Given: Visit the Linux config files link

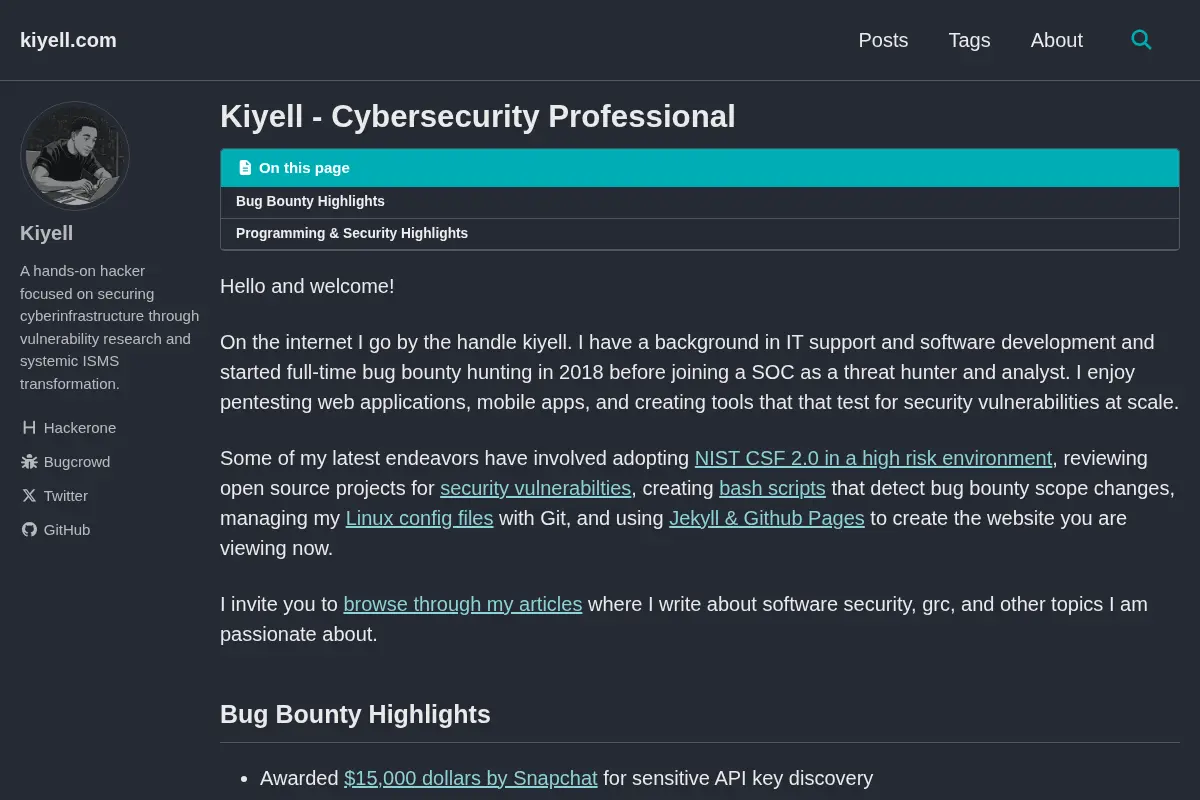Looking at the screenshot, I should pyautogui.click(x=419, y=518).
